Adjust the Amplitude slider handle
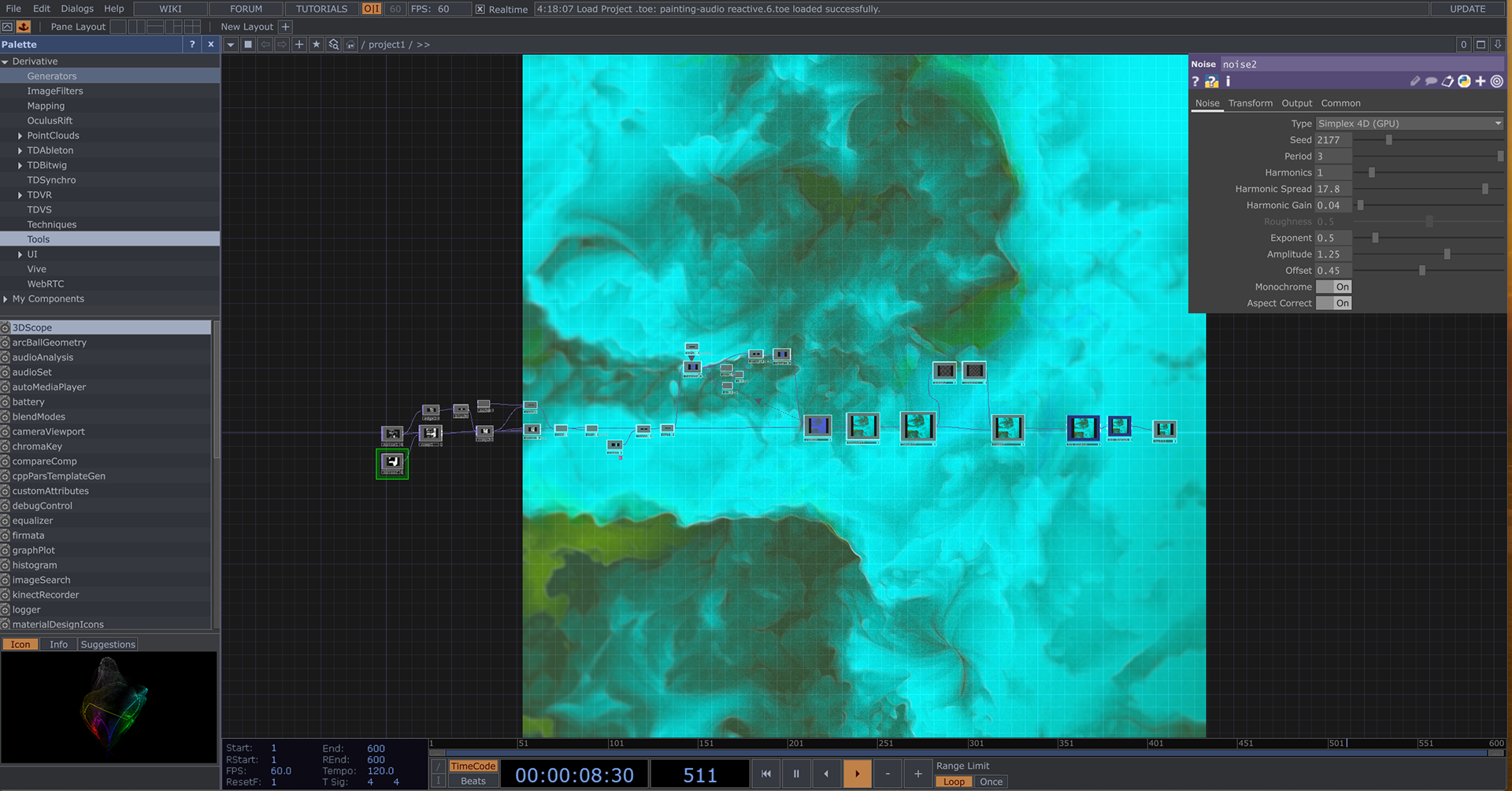Image resolution: width=1512 pixels, height=791 pixels. click(x=1447, y=254)
